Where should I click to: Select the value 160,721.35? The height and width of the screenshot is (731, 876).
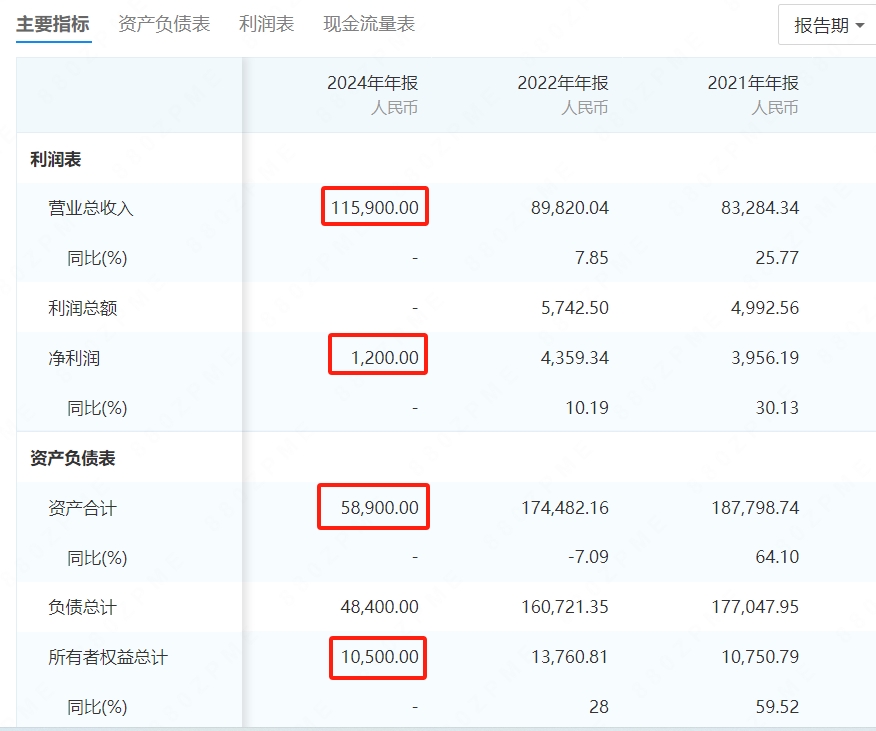click(x=565, y=607)
